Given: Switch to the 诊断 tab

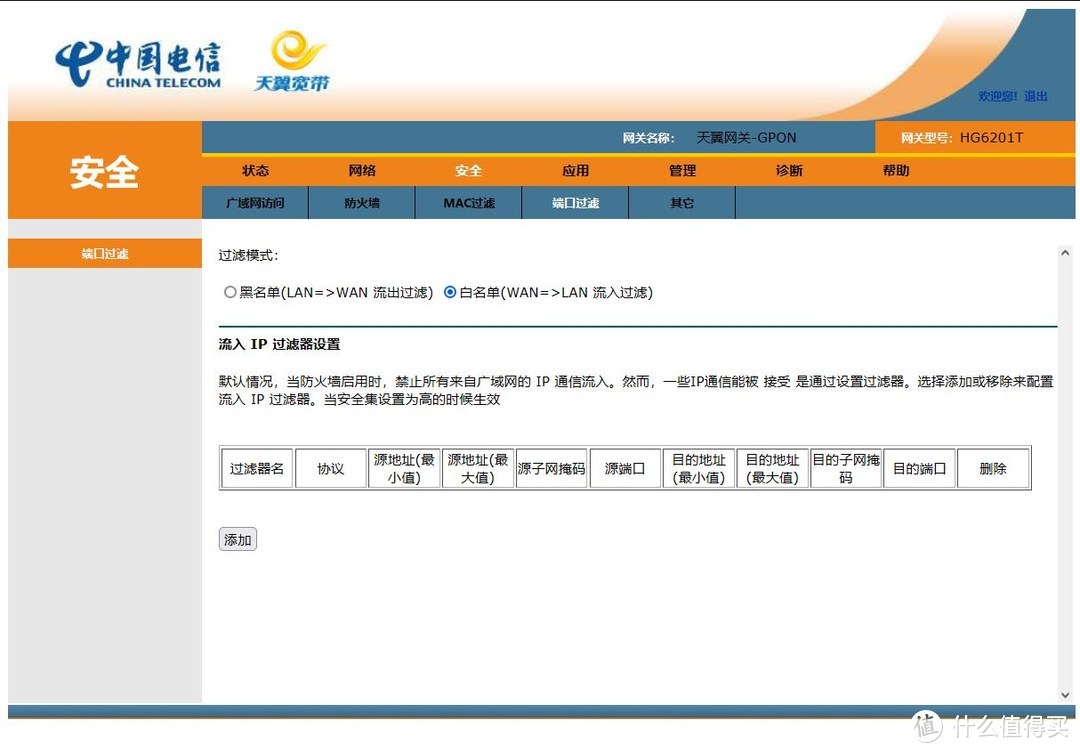Looking at the screenshot, I should click(x=789, y=170).
